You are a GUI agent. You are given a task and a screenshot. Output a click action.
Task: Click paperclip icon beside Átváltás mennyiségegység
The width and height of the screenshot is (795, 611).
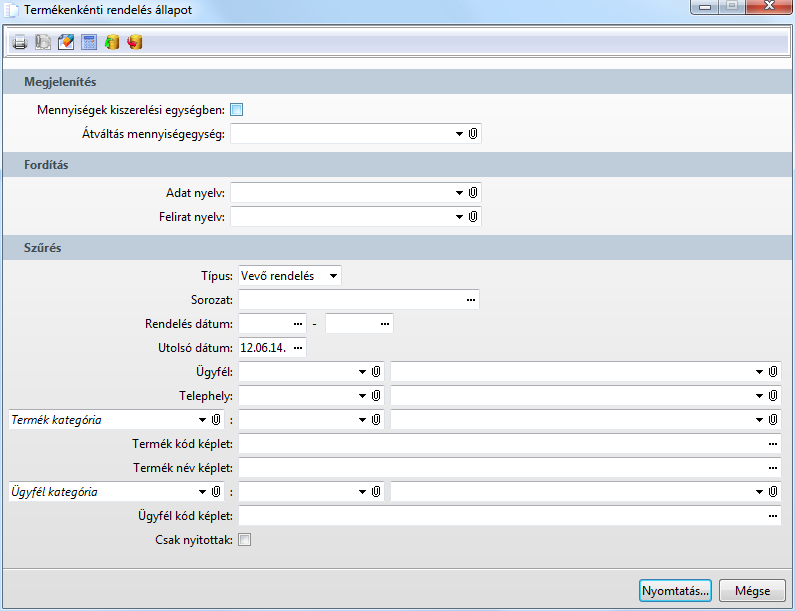tap(473, 133)
